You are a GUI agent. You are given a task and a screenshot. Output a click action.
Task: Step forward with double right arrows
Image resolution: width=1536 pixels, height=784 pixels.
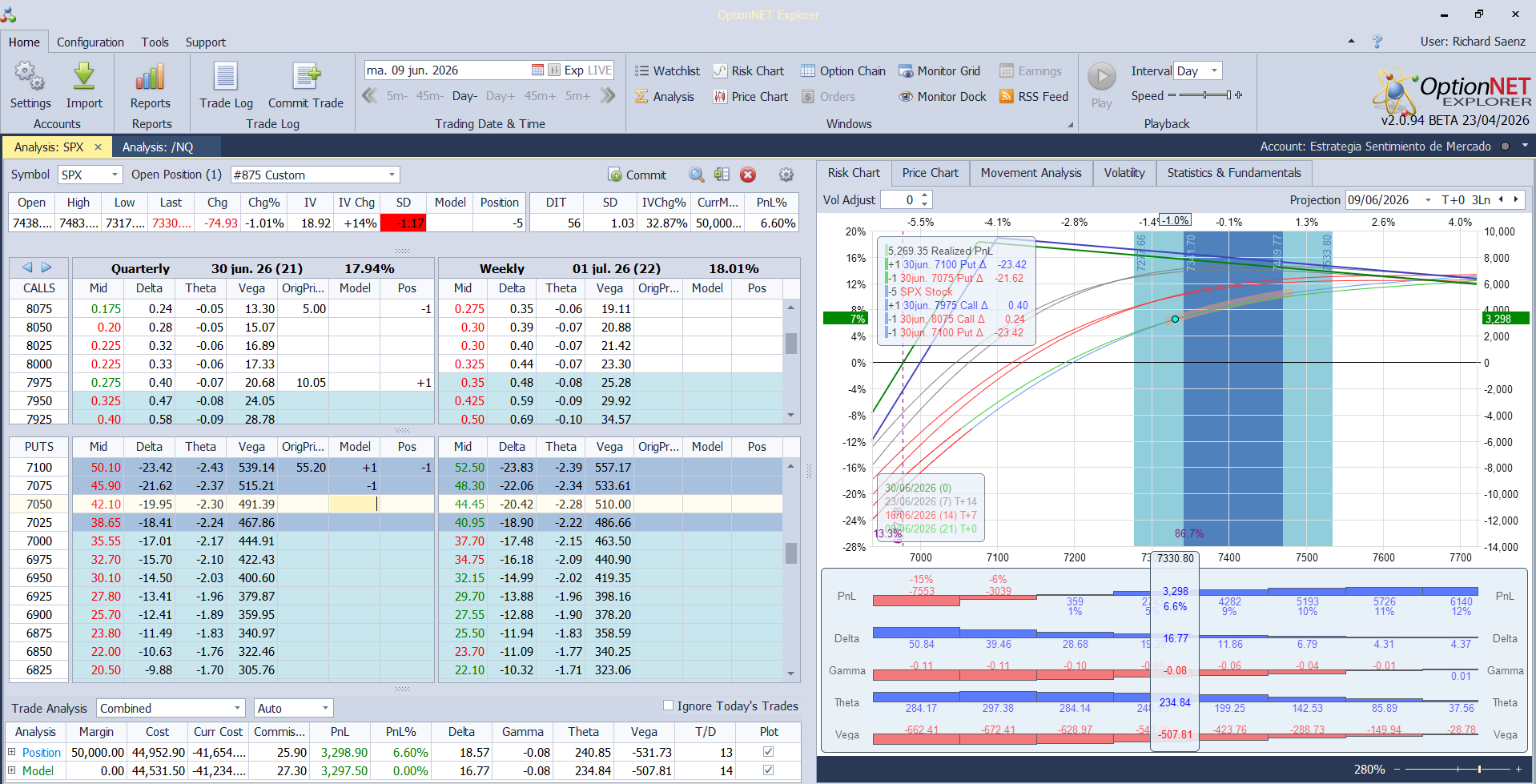pyautogui.click(x=608, y=96)
